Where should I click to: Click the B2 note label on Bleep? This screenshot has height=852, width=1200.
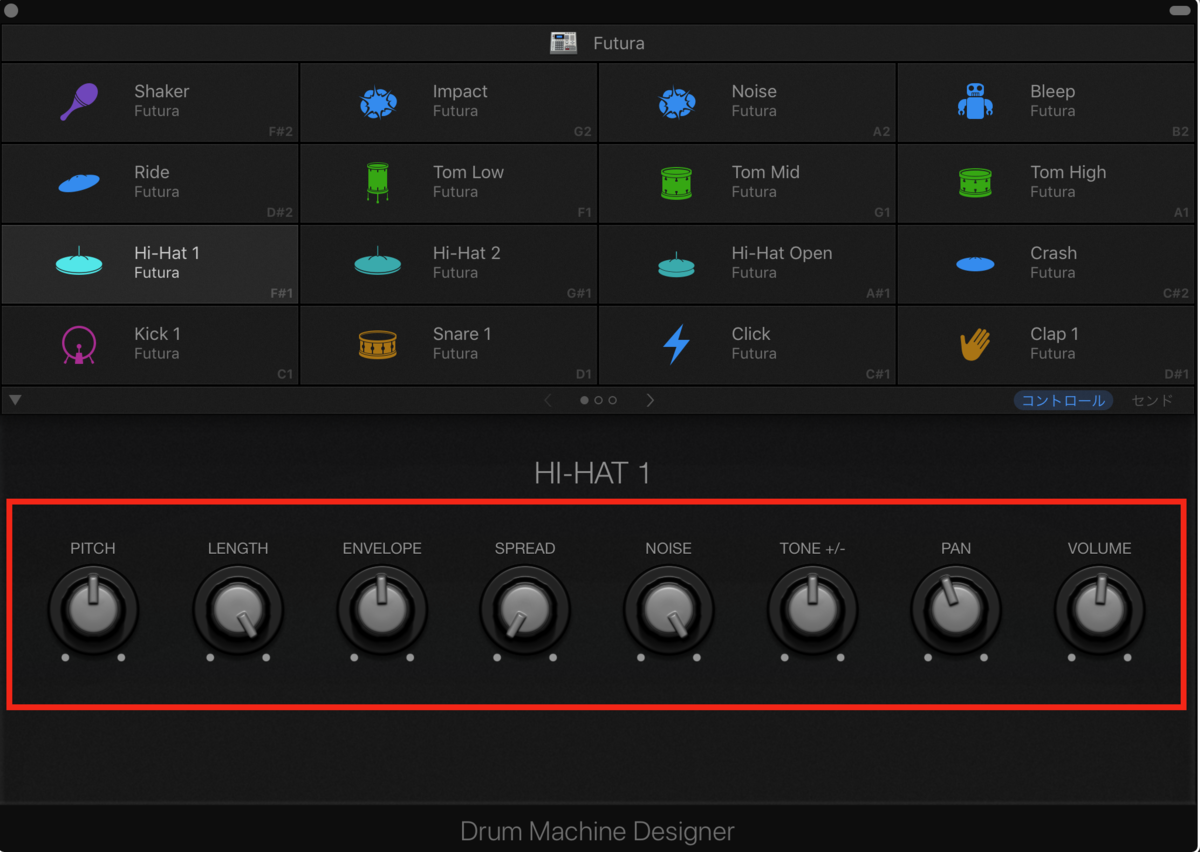click(1181, 132)
